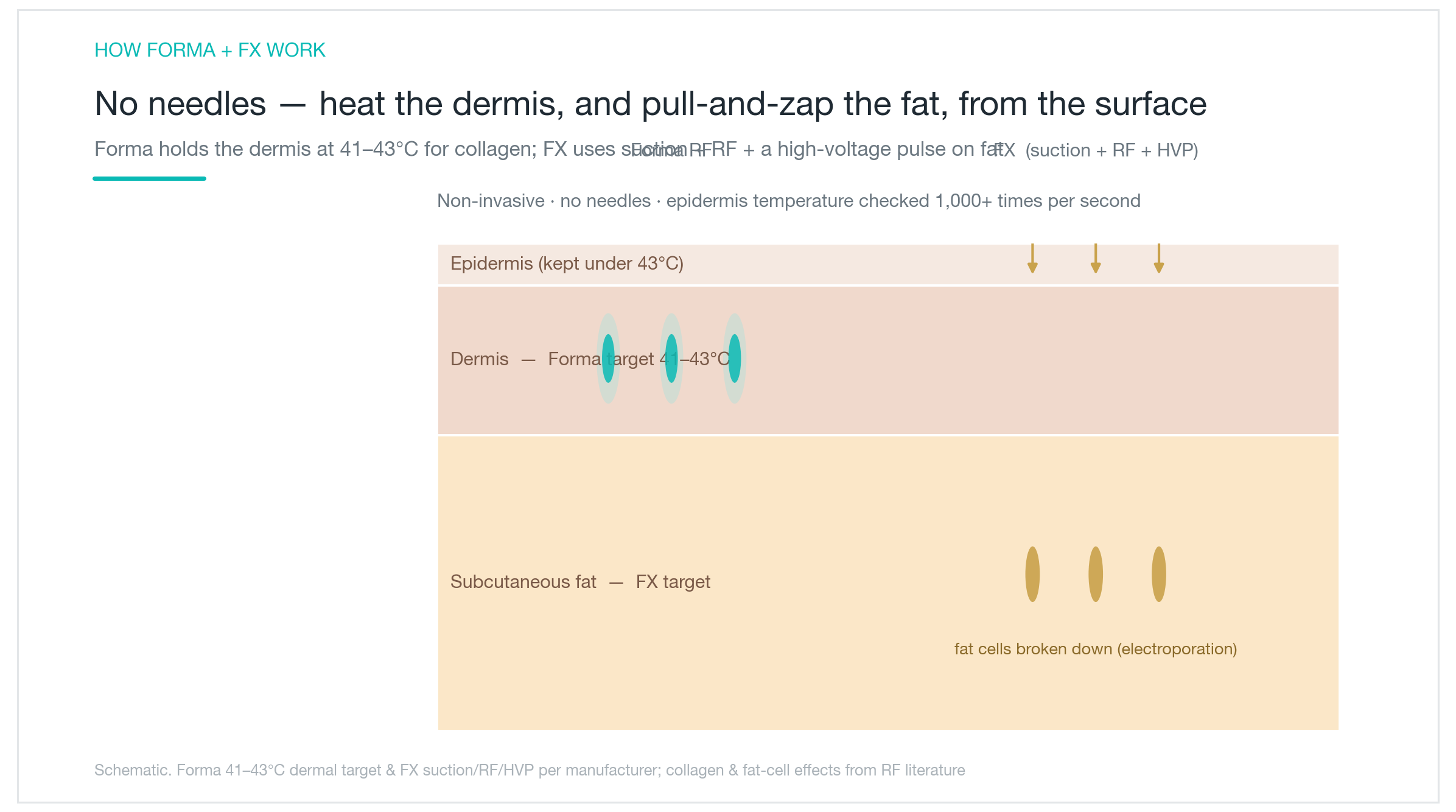Screen dimensions: 1456x812
Task: Click the first gold fat-cell ellipse
Action: click(1032, 574)
